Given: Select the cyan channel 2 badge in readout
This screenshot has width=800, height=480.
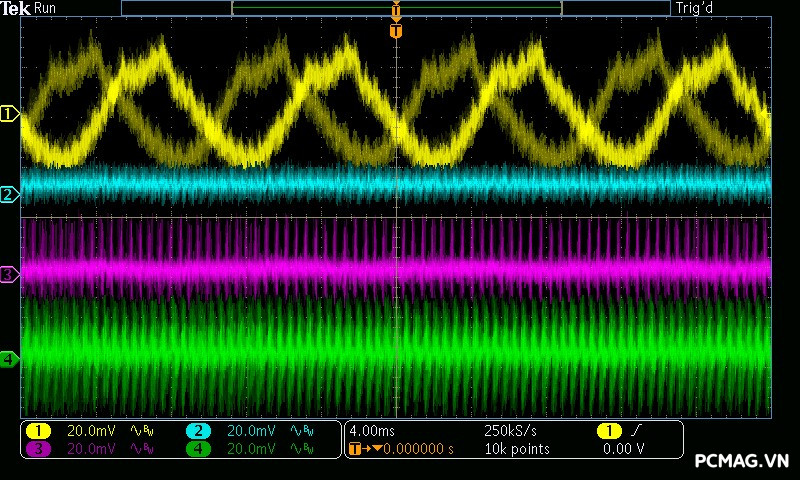Looking at the screenshot, I should point(199,431).
